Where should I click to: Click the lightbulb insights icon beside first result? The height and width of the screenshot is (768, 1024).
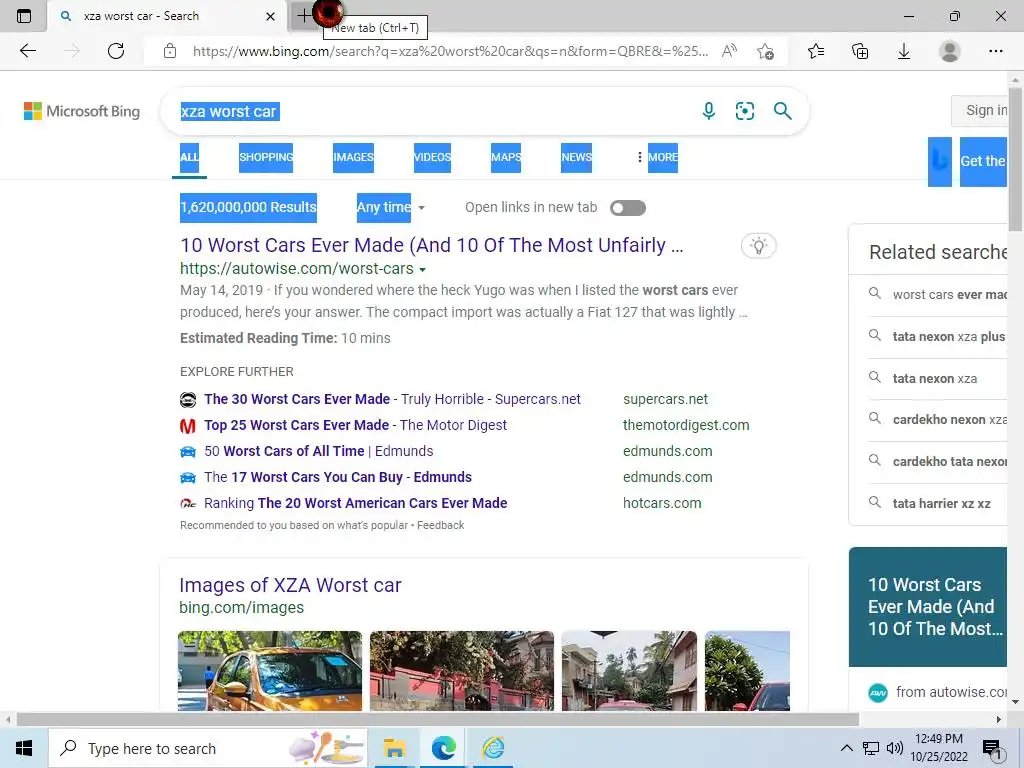(x=758, y=246)
